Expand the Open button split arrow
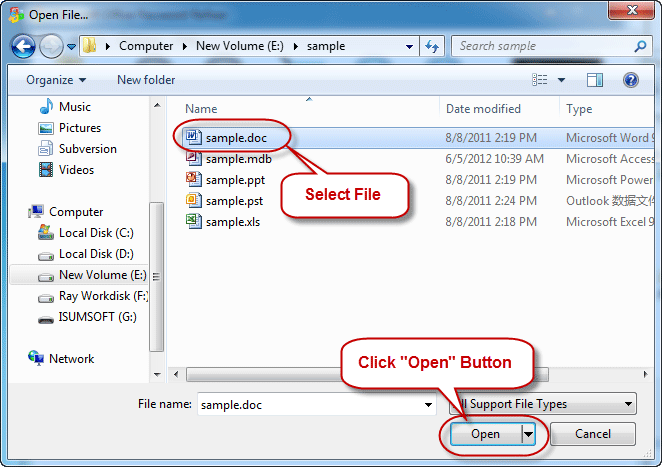This screenshot has width=662, height=467. [528, 434]
